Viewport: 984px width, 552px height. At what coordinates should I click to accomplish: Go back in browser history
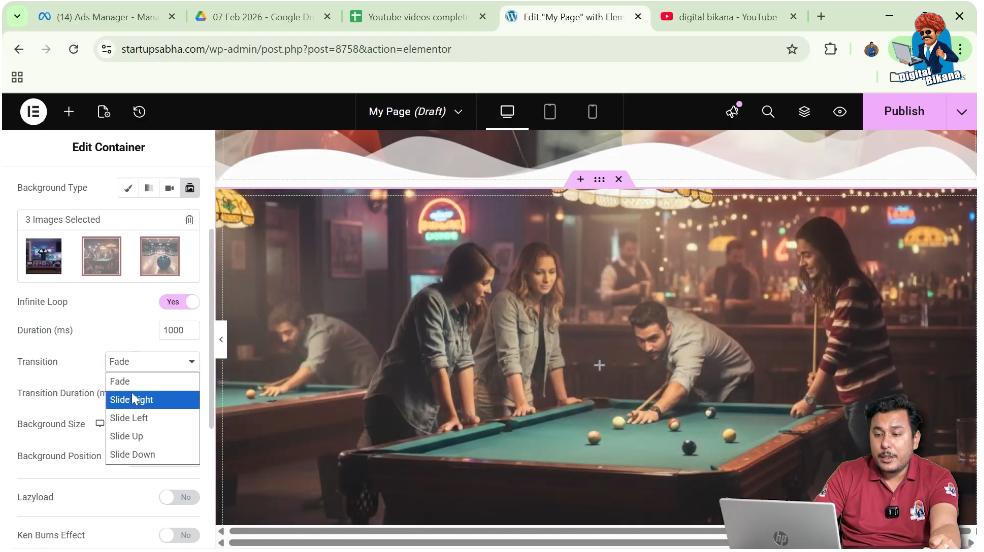[x=19, y=49]
